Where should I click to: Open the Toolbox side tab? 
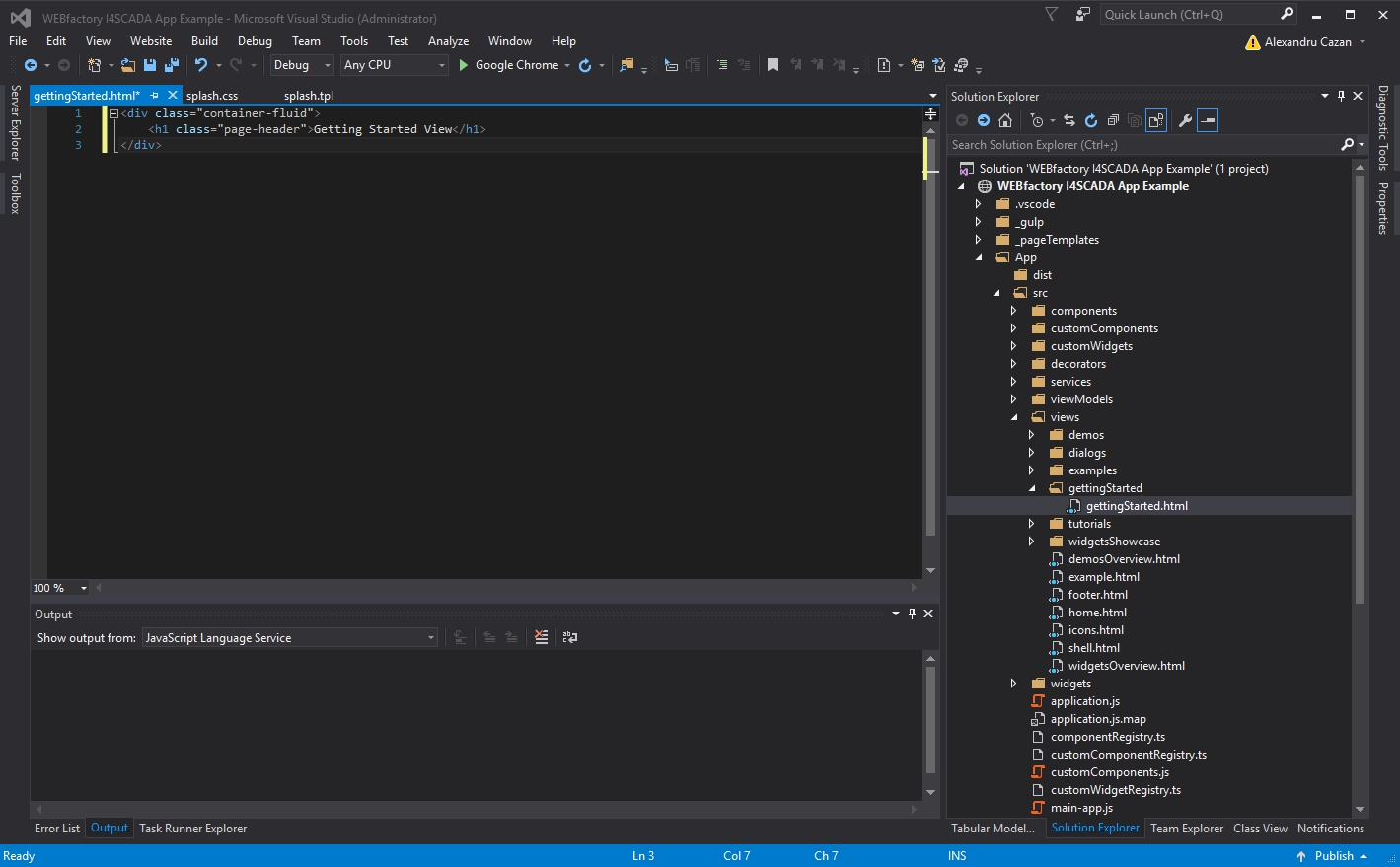pyautogui.click(x=15, y=193)
